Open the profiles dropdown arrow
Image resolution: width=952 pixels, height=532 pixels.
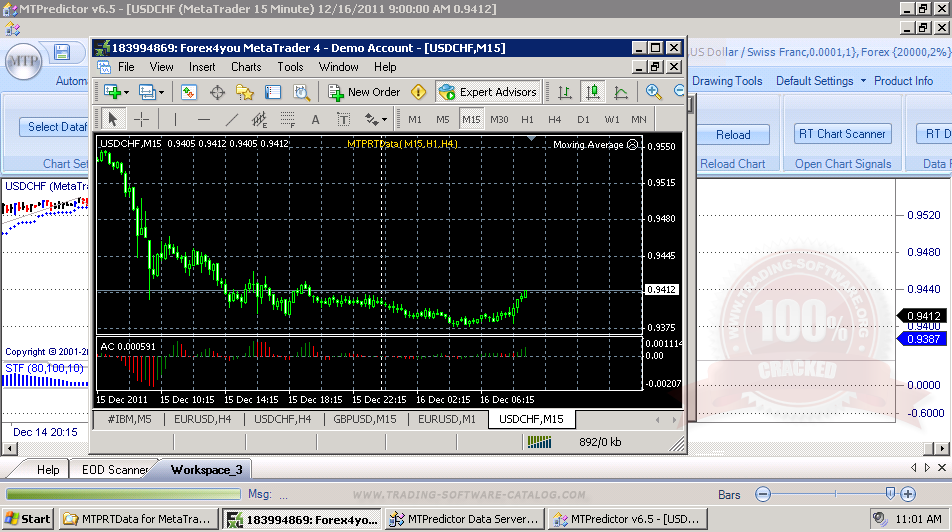[x=161, y=92]
